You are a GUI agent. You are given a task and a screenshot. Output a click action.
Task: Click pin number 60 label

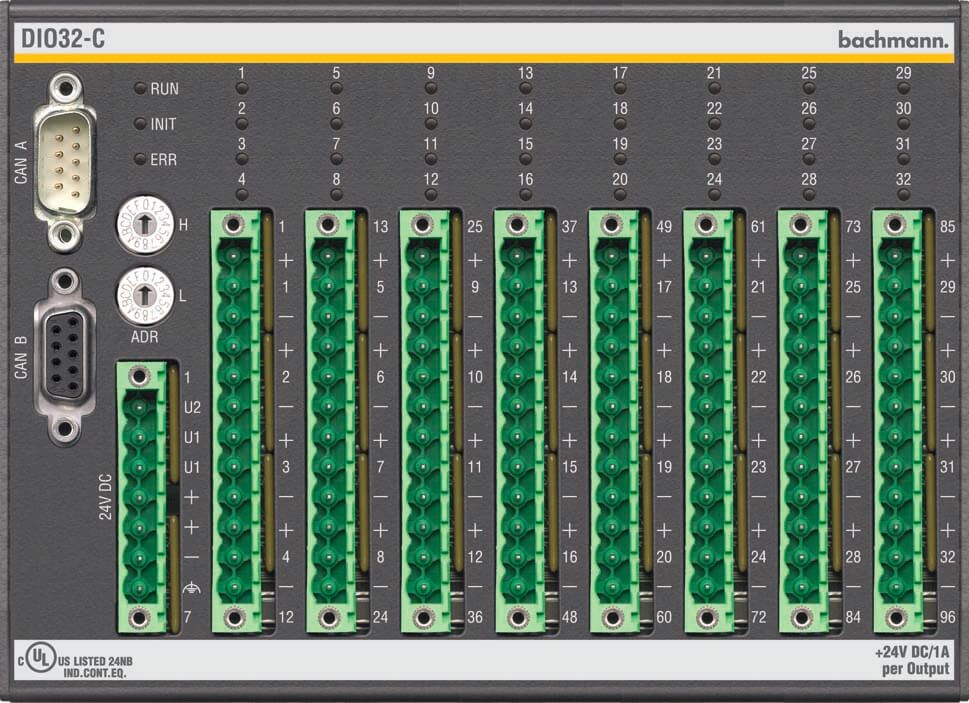[664, 617]
